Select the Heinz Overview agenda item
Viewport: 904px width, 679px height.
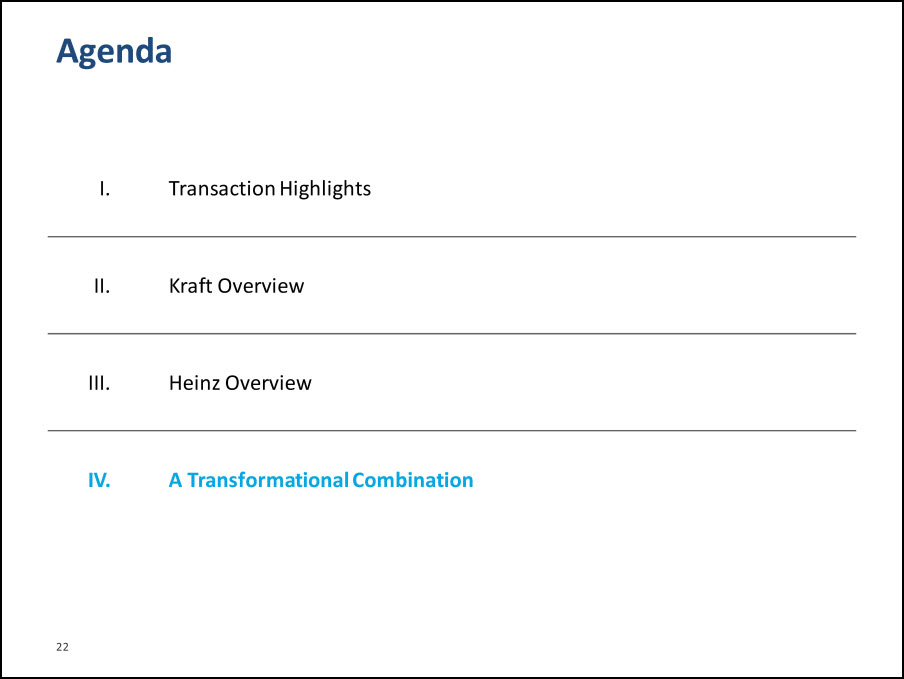pyautogui.click(x=240, y=383)
